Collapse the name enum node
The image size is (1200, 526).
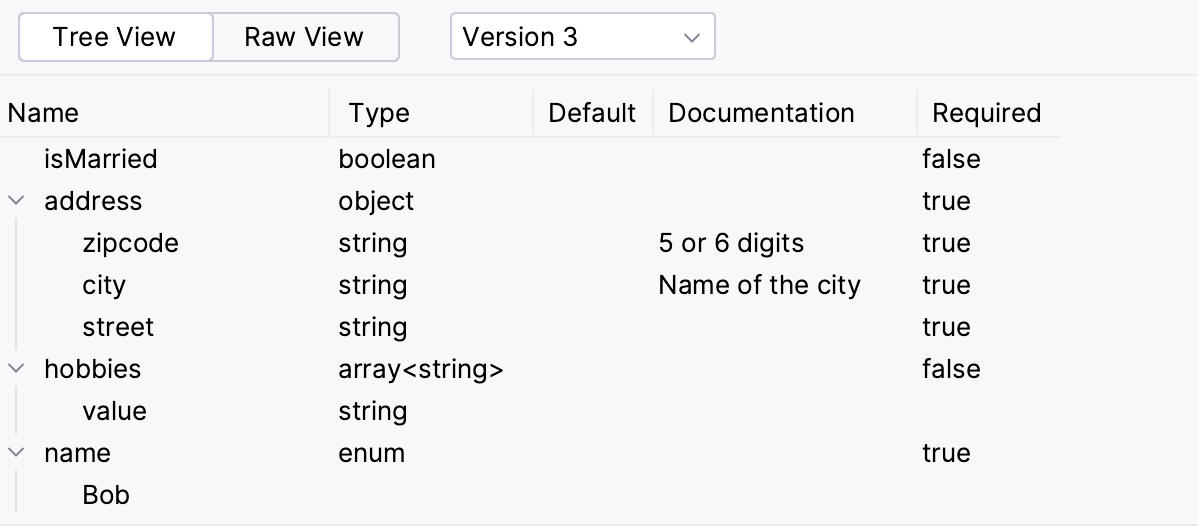coord(16,453)
